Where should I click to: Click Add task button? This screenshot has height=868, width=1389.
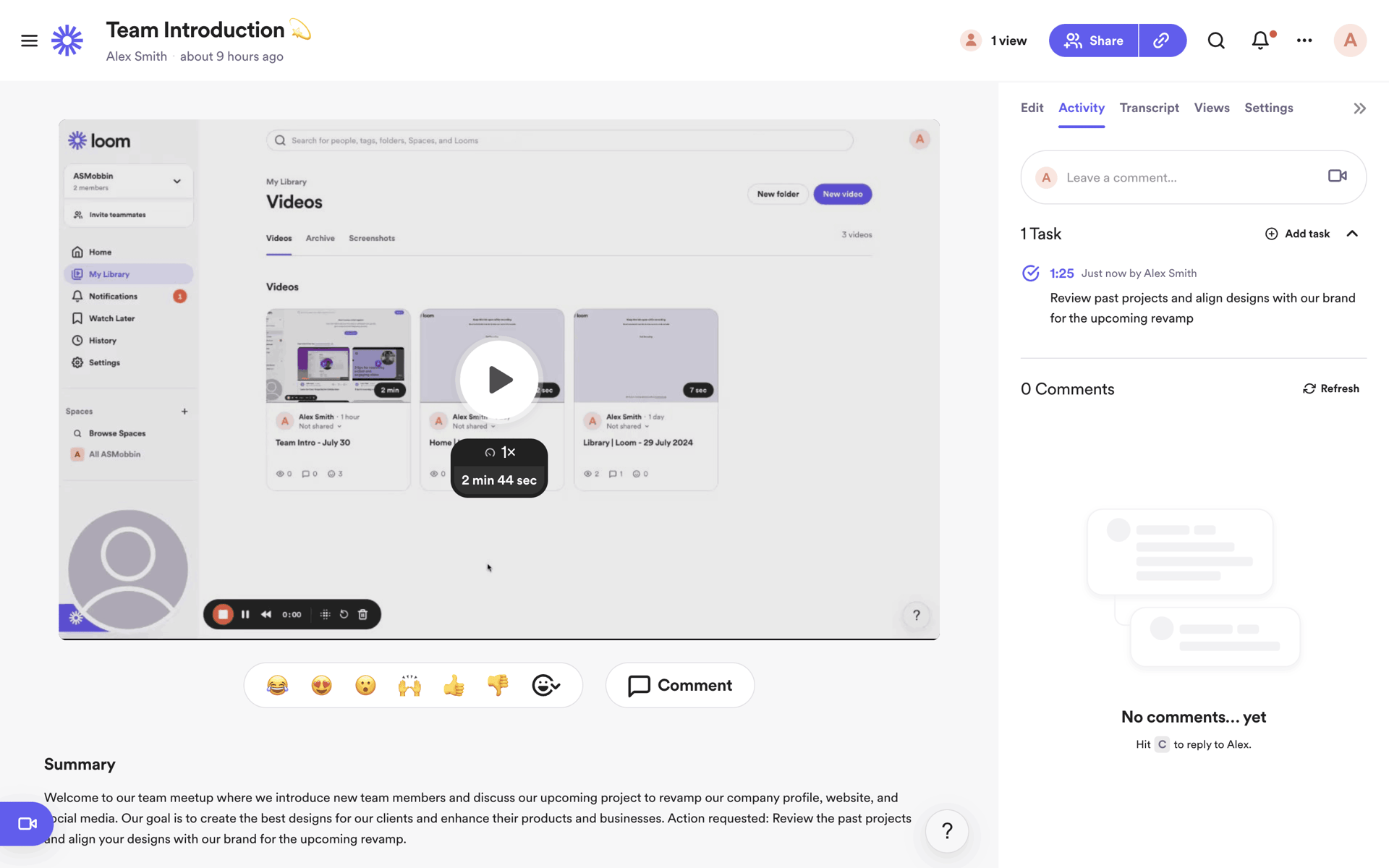point(1297,234)
